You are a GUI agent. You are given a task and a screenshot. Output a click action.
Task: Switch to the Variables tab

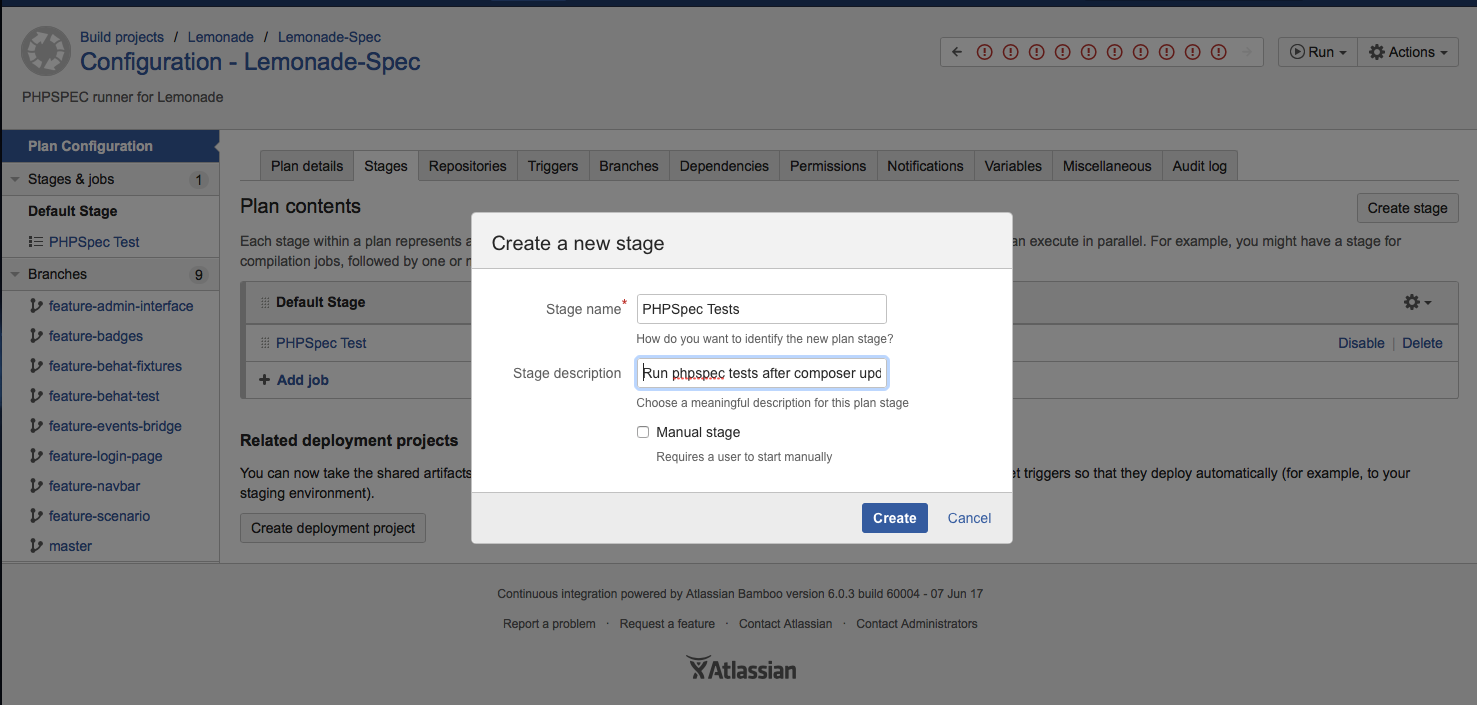pos(1013,166)
